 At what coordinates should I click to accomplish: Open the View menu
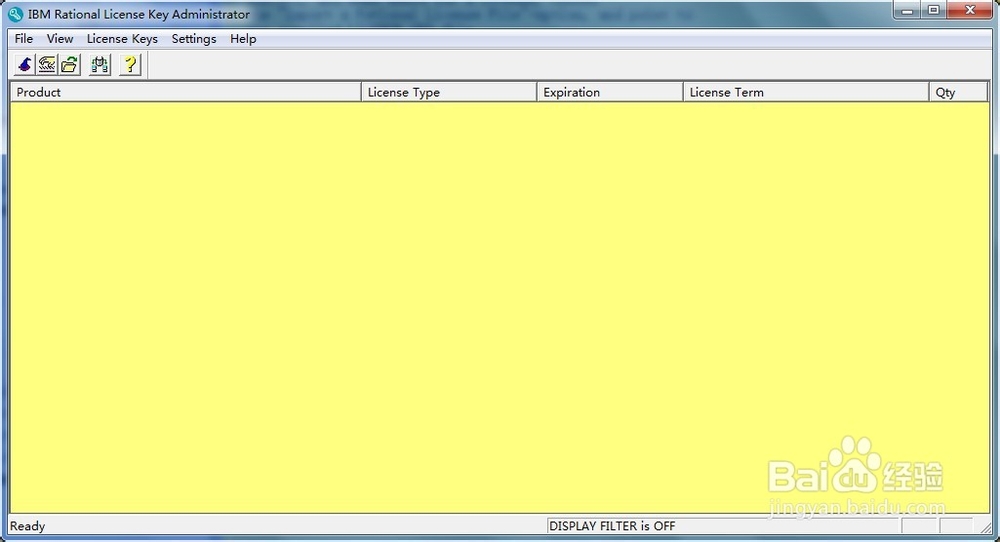tap(60, 39)
